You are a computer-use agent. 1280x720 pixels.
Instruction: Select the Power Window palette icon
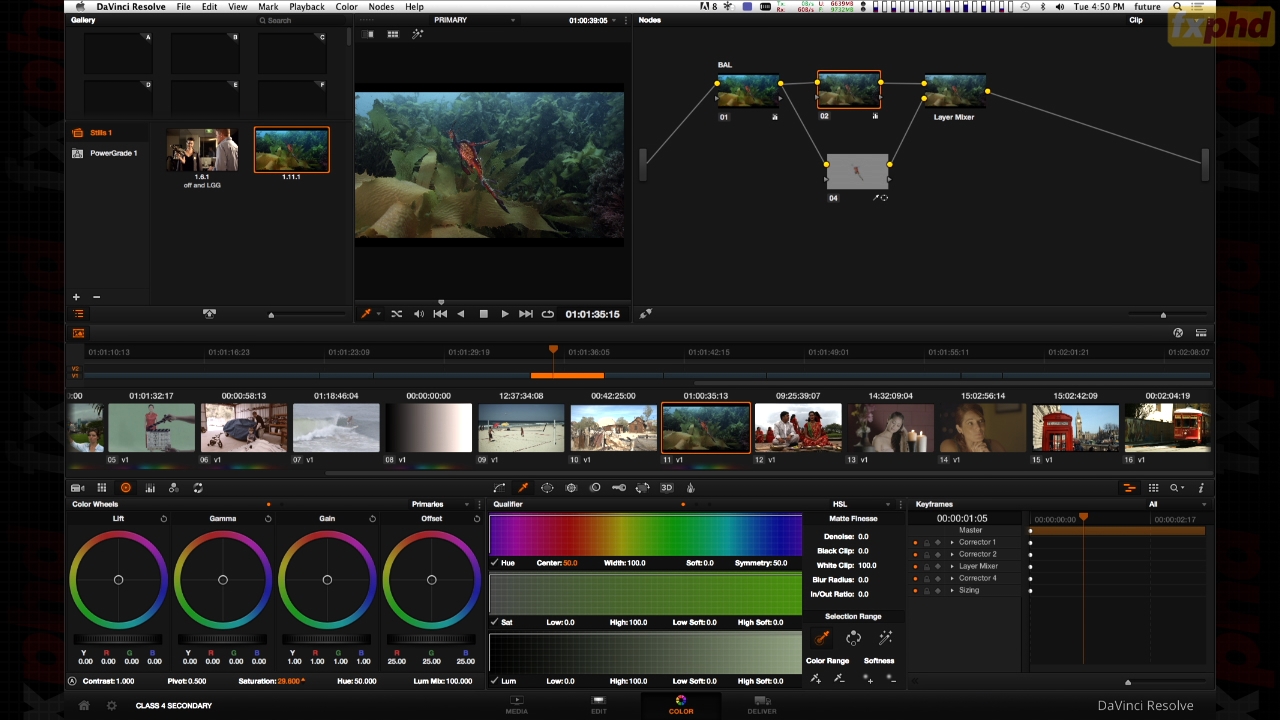(x=547, y=488)
